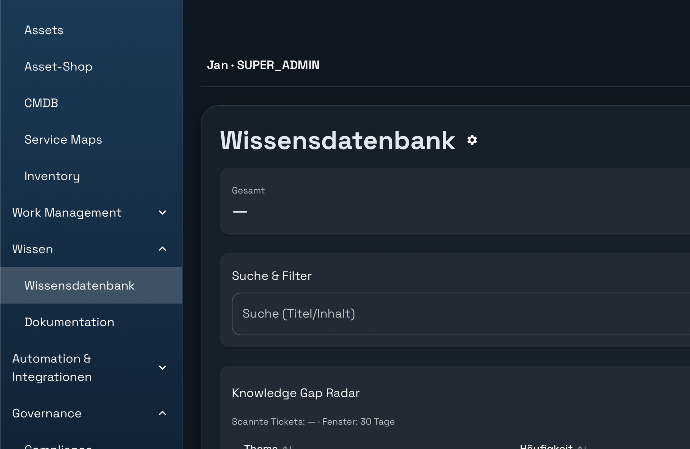This screenshot has height=449, width=690.
Task: Open Service Maps in navigation
Action: [x=63, y=140]
